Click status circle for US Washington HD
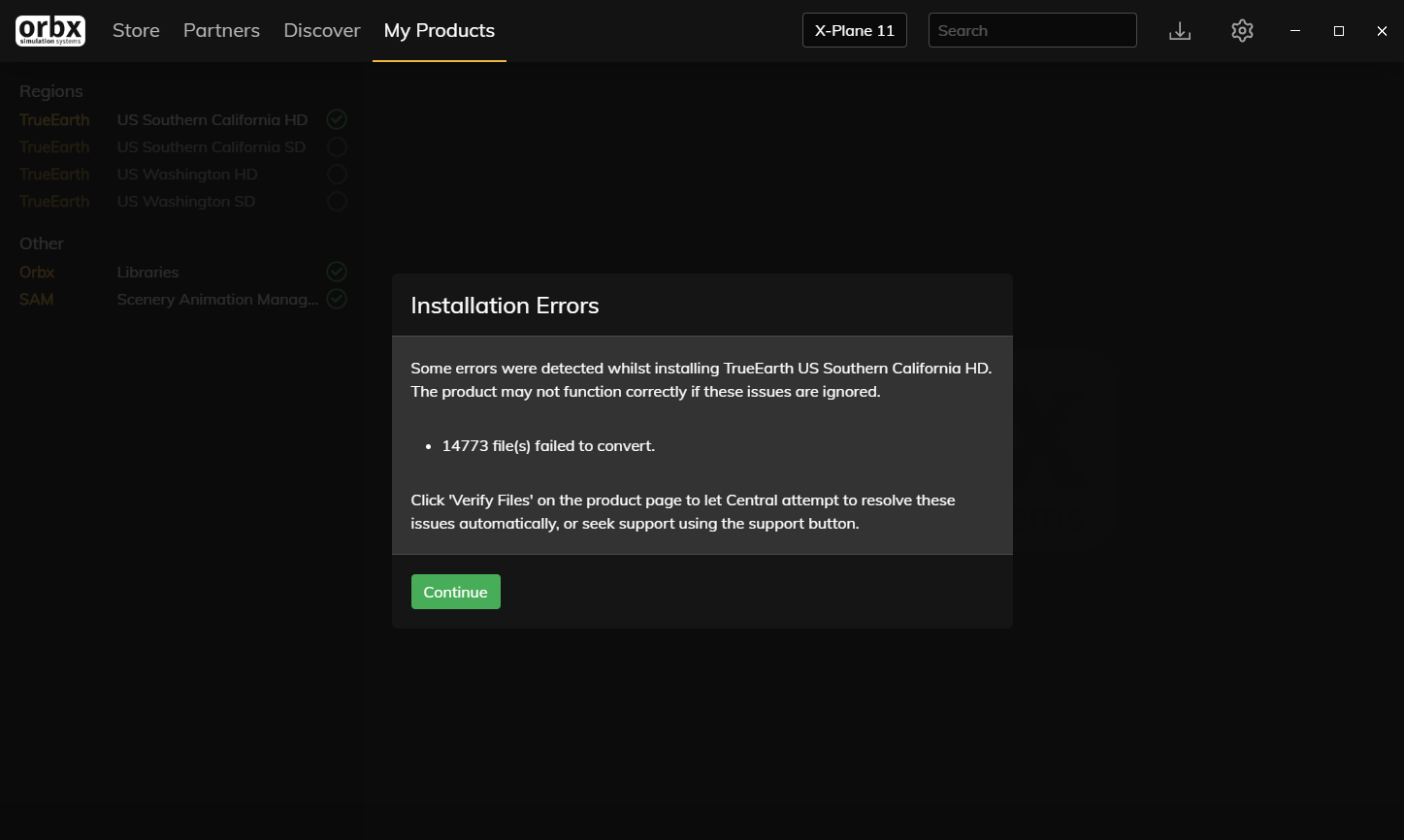This screenshot has height=840, width=1404. [x=337, y=174]
